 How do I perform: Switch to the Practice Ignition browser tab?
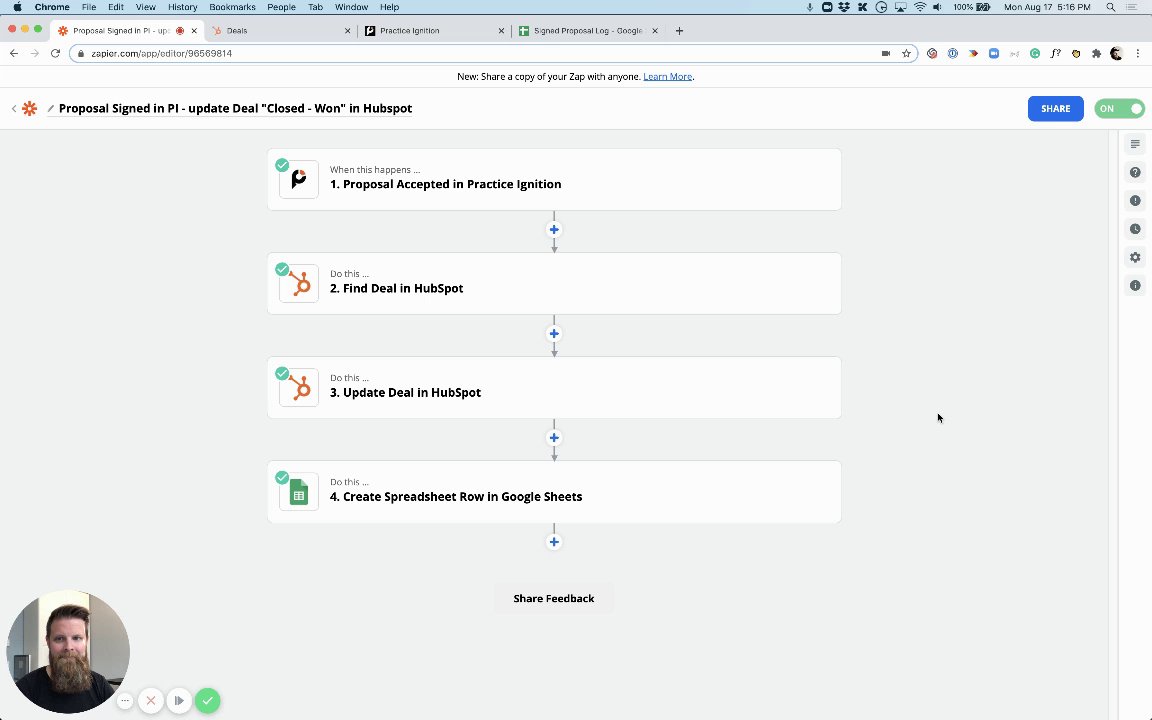(433, 31)
